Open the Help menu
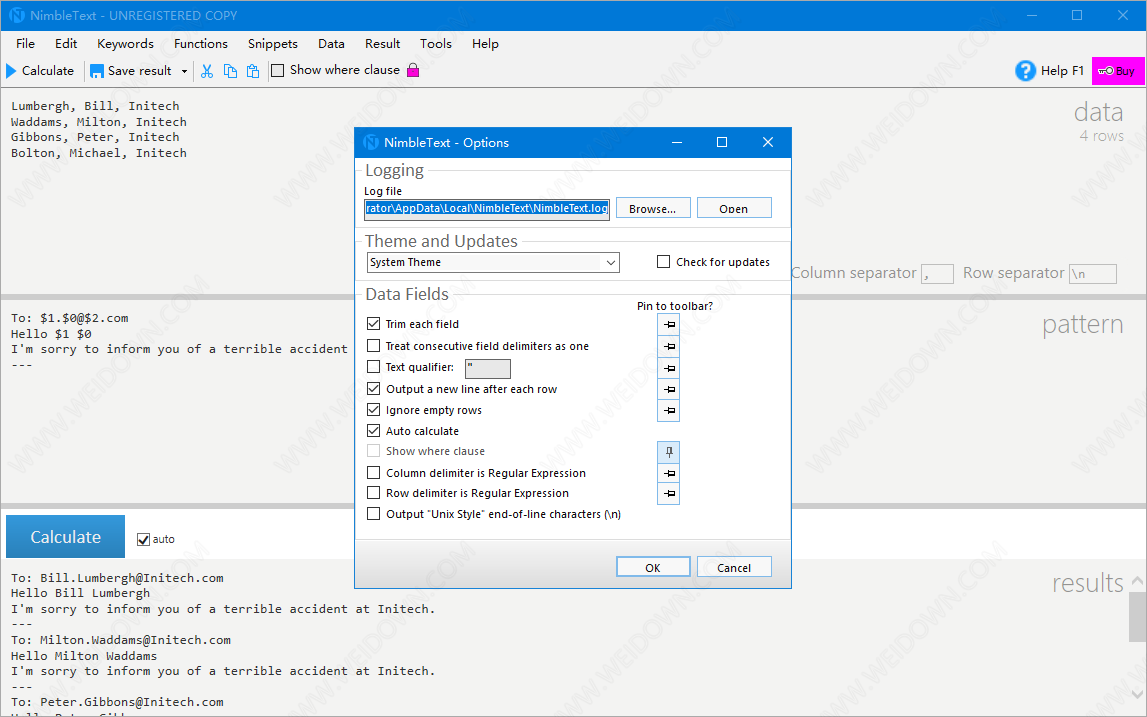Image resolution: width=1147 pixels, height=717 pixels. (x=485, y=44)
